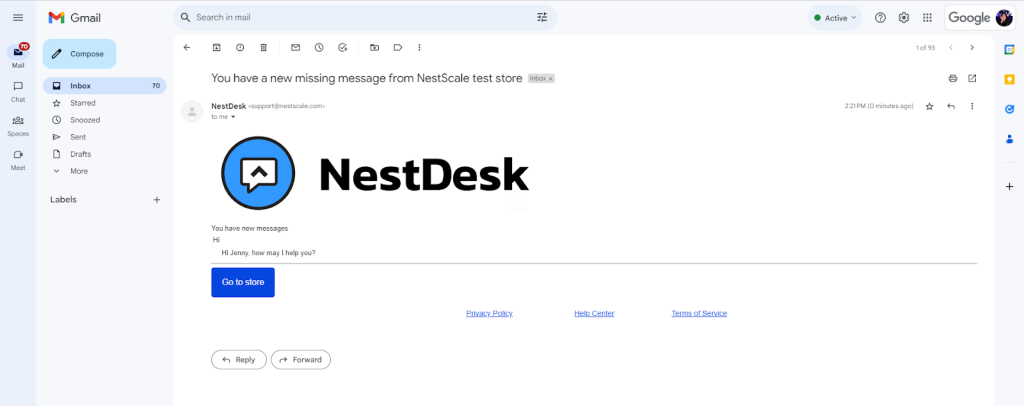Click the Gmail logo
Viewport: 1024px width, 406px height.
tap(74, 18)
